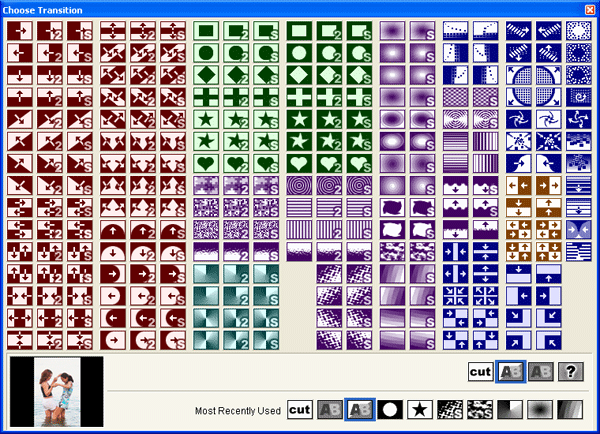Select blue curved-page transition with right arrow

(518, 163)
